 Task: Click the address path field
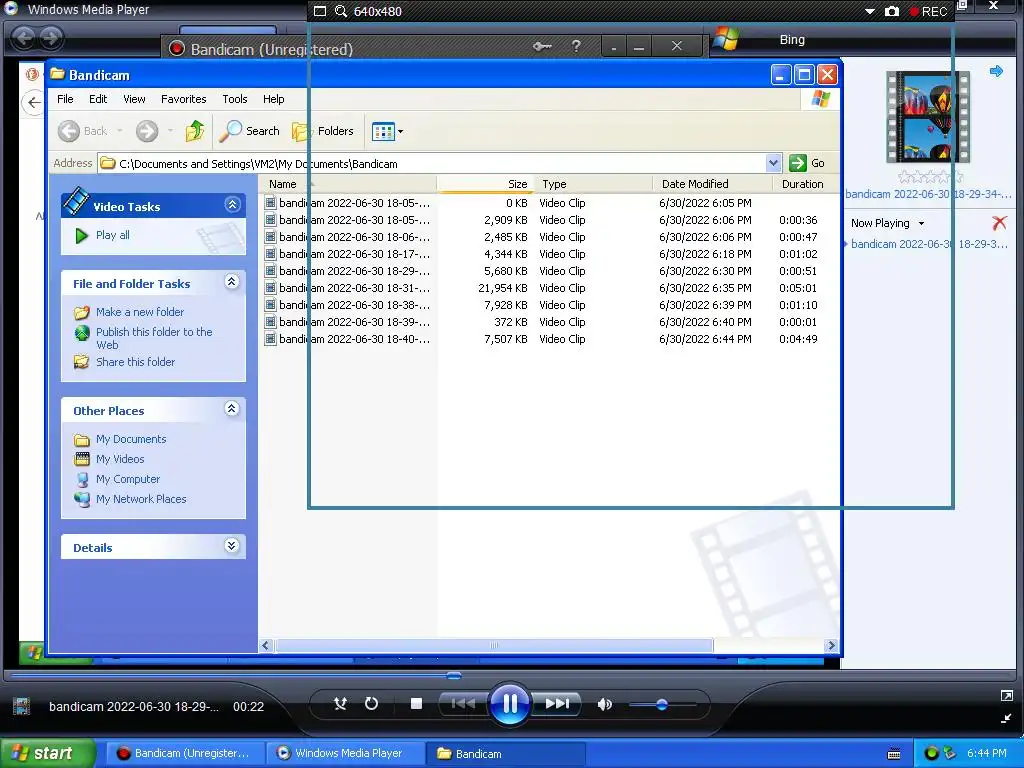point(431,164)
